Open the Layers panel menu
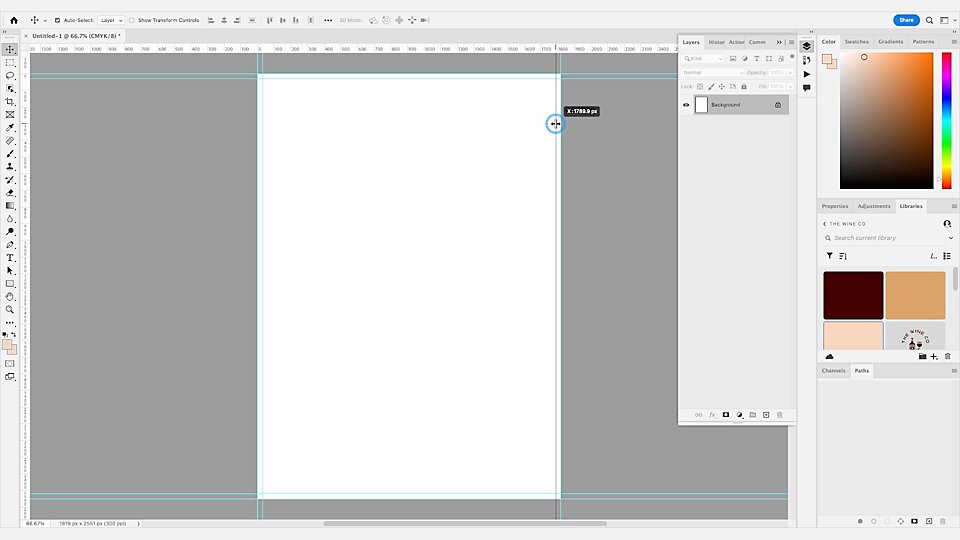This screenshot has width=960, height=540. point(791,42)
